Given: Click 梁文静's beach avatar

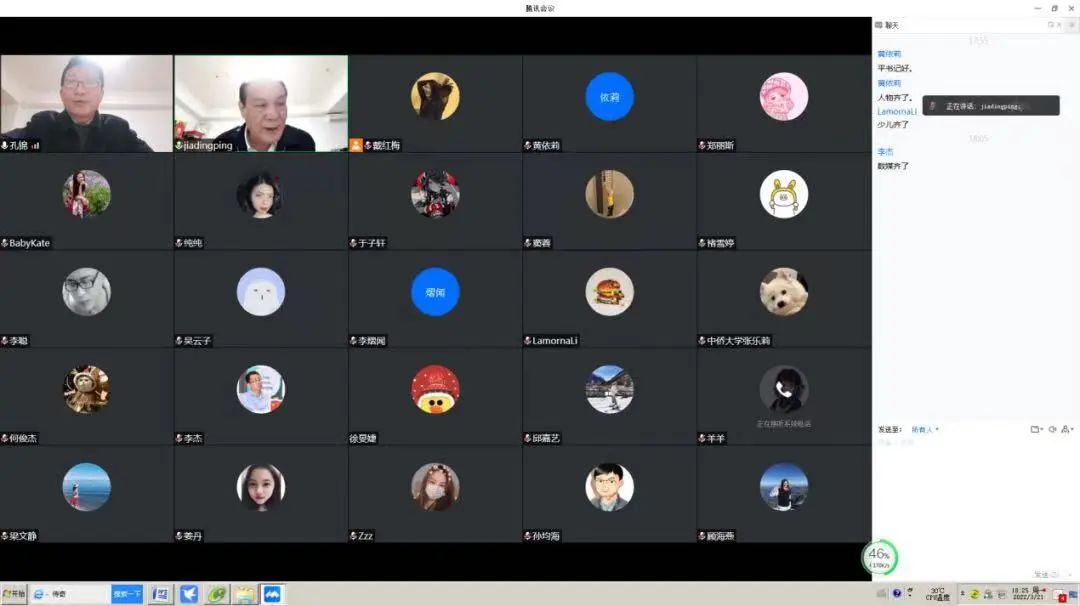Looking at the screenshot, I should click(x=87, y=487).
